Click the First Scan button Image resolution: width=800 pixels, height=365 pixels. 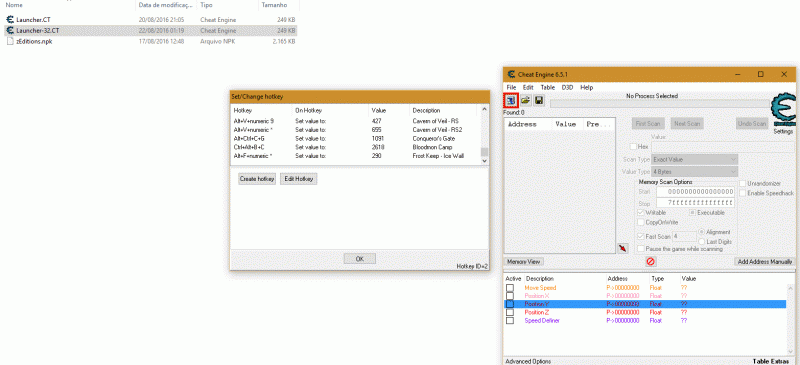click(x=648, y=124)
